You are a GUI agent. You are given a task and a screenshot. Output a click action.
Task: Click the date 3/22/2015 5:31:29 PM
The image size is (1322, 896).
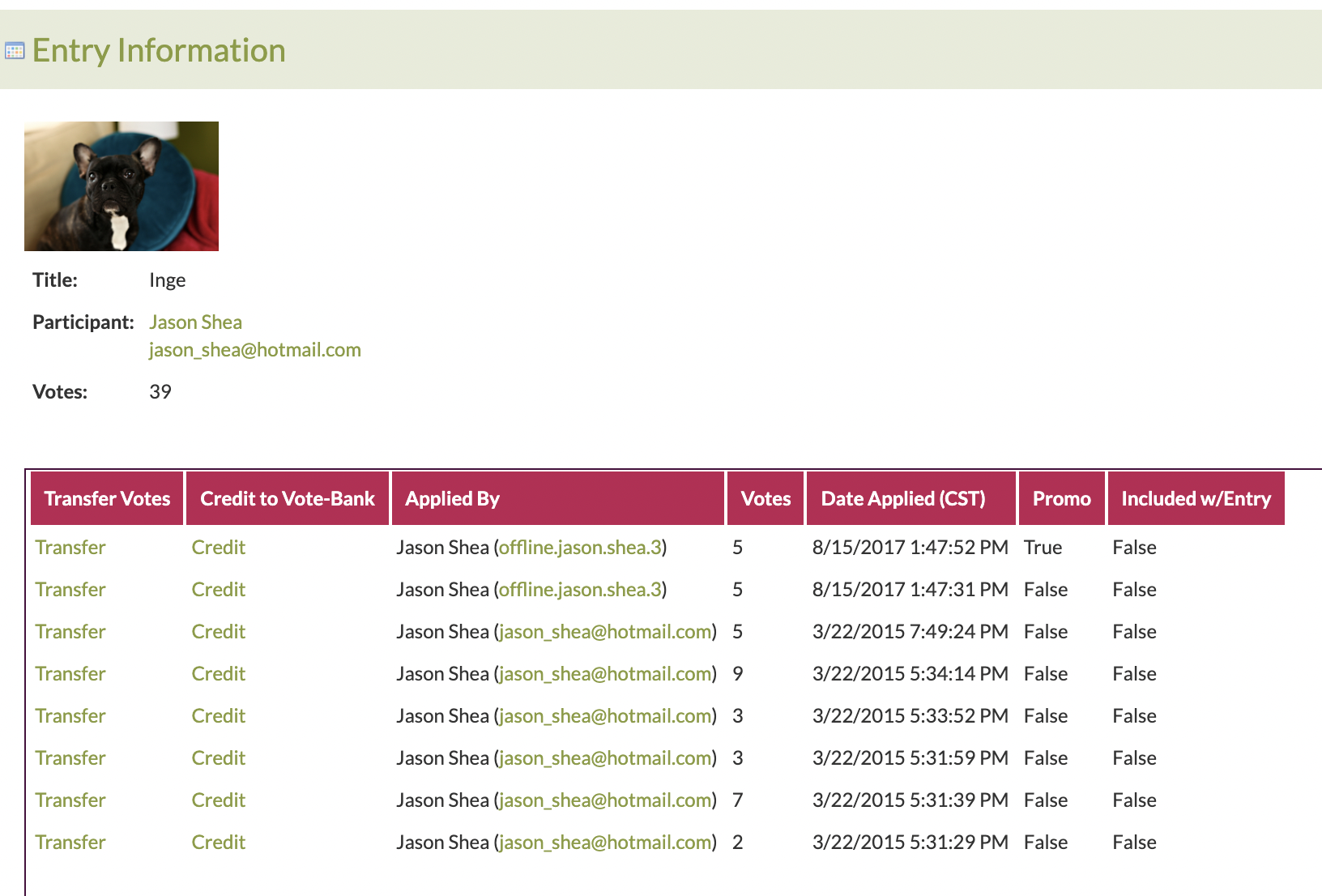point(910,843)
